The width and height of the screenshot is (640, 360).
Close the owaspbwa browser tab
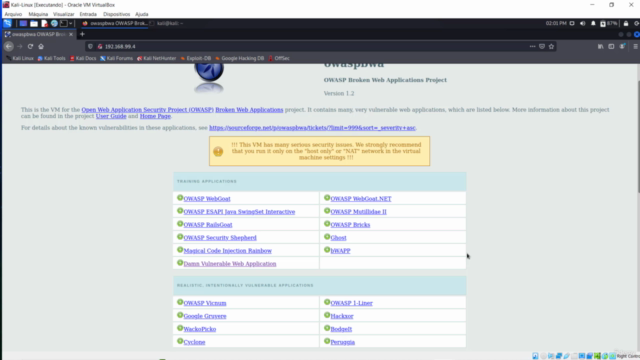pos(71,35)
